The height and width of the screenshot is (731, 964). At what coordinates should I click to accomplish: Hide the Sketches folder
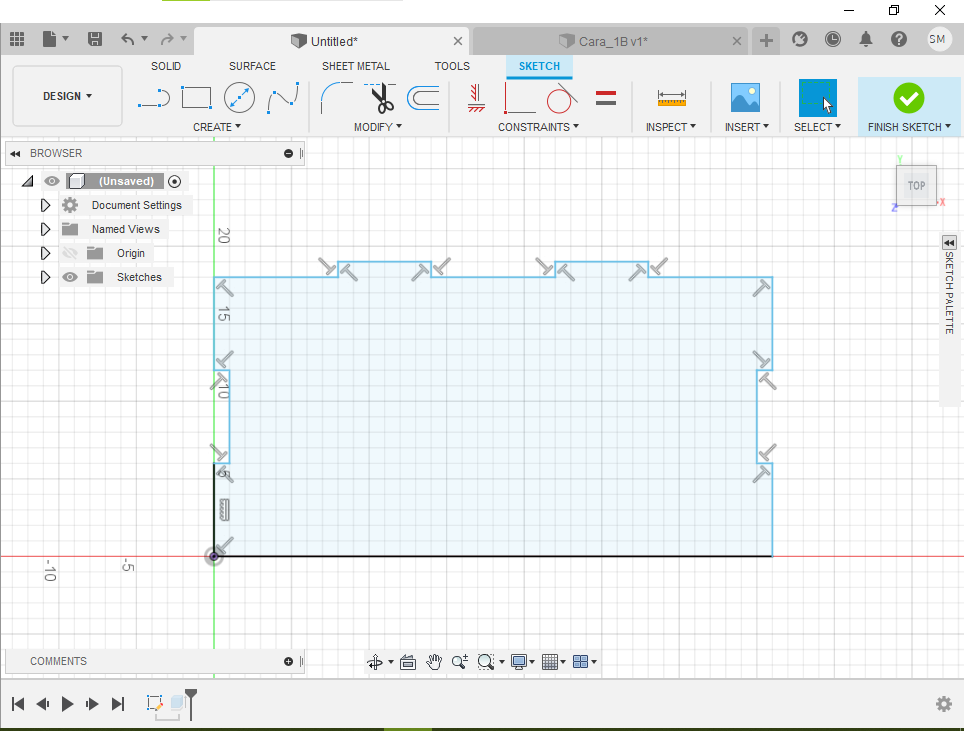click(x=70, y=277)
